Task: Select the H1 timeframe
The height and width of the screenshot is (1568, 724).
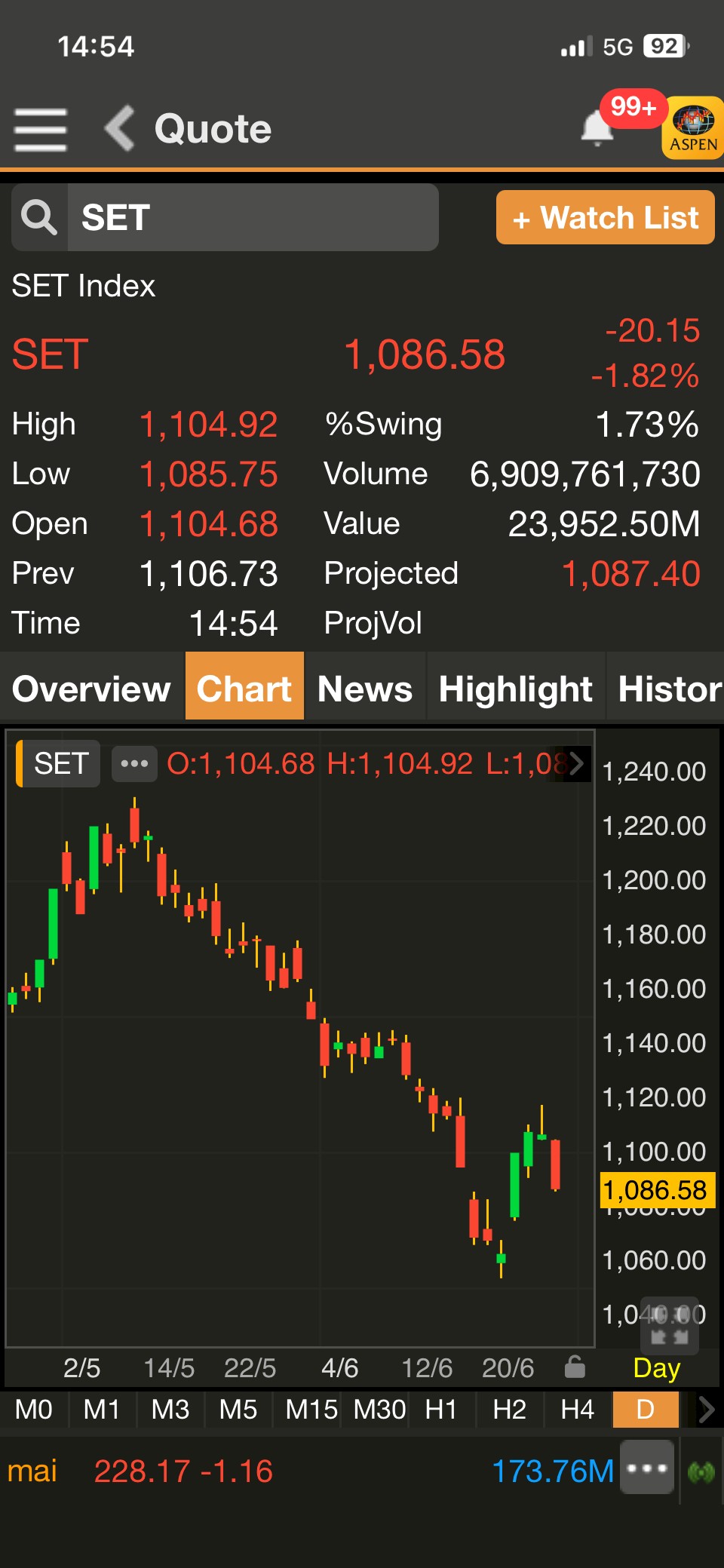Action: [x=442, y=1409]
